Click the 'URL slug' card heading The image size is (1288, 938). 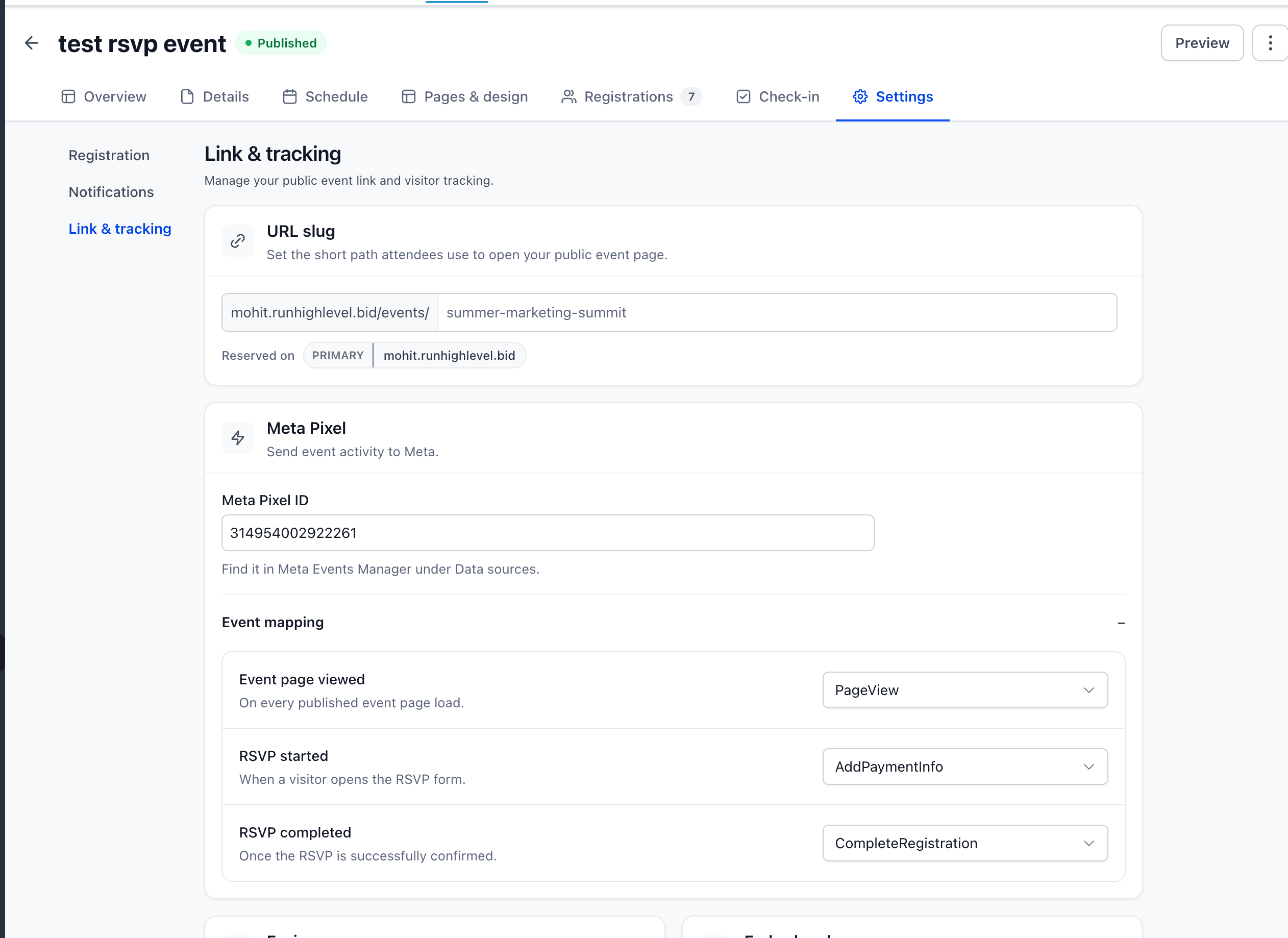tap(301, 231)
